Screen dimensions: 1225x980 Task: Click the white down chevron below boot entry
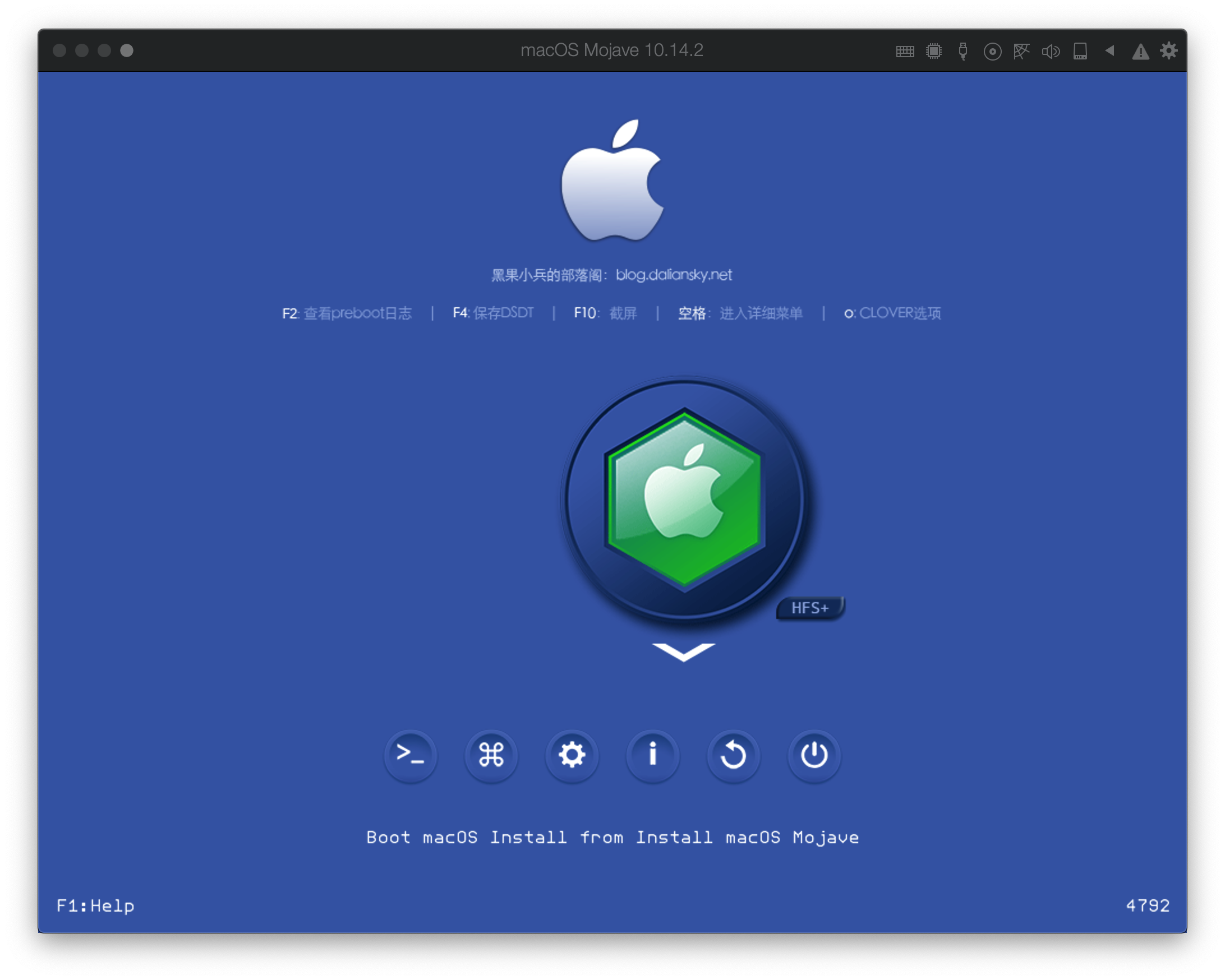684,651
